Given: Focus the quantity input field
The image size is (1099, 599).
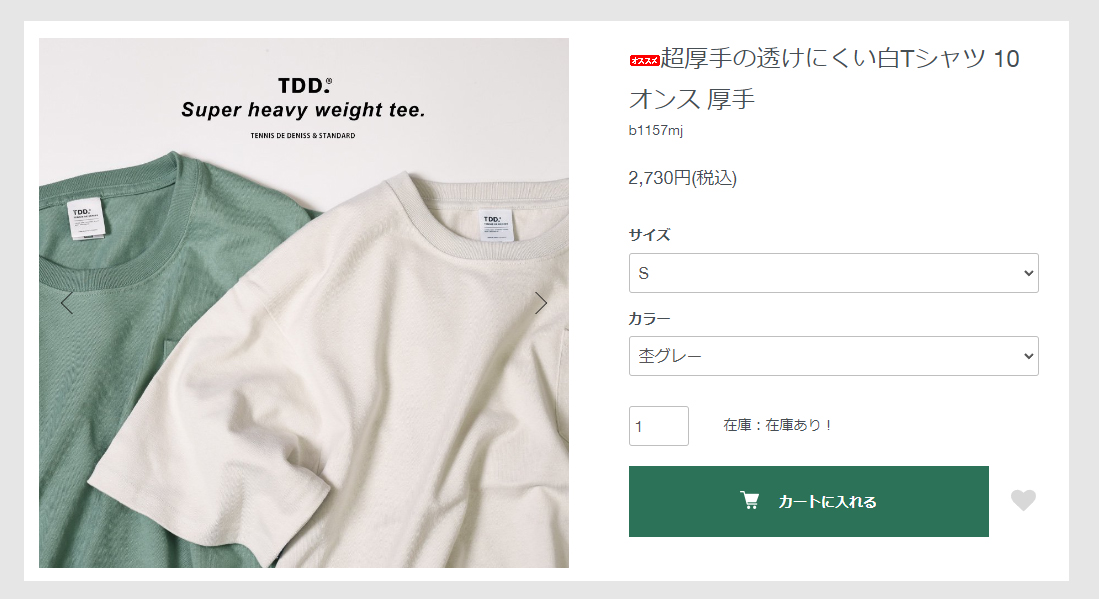Looking at the screenshot, I should click(659, 426).
